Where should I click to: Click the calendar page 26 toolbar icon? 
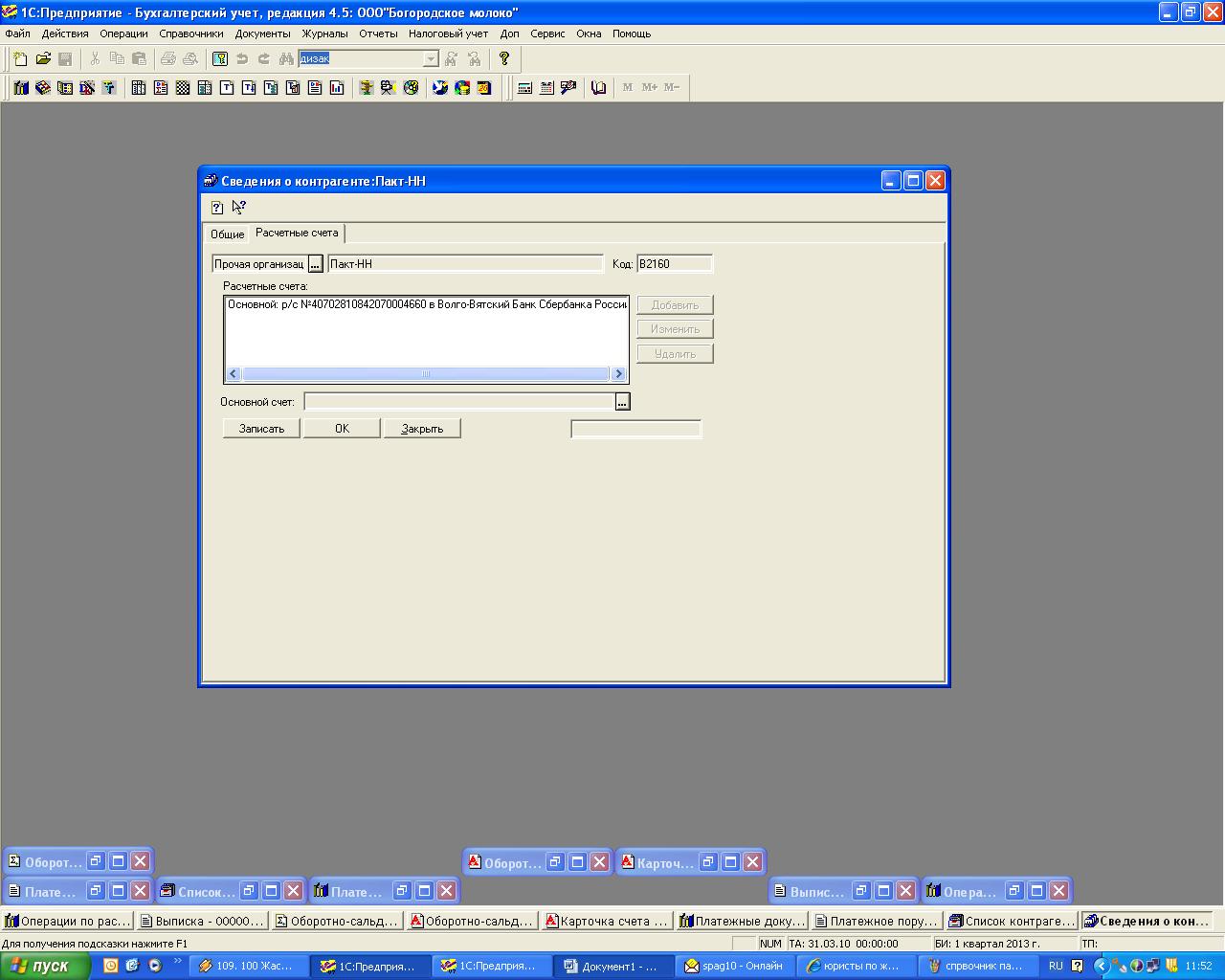click(484, 88)
